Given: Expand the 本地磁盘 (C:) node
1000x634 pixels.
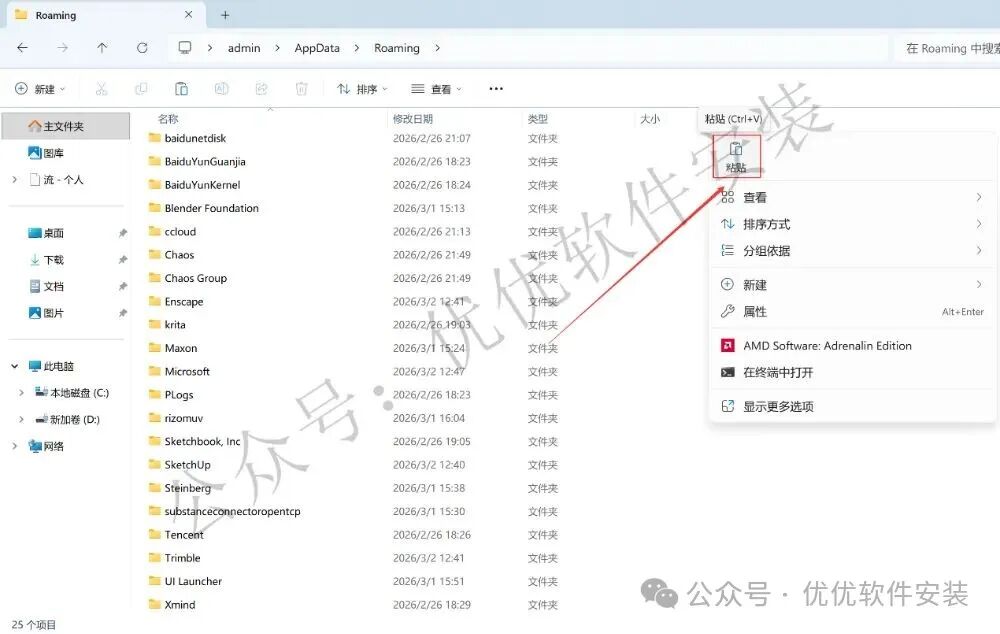Looking at the screenshot, I should (21, 393).
